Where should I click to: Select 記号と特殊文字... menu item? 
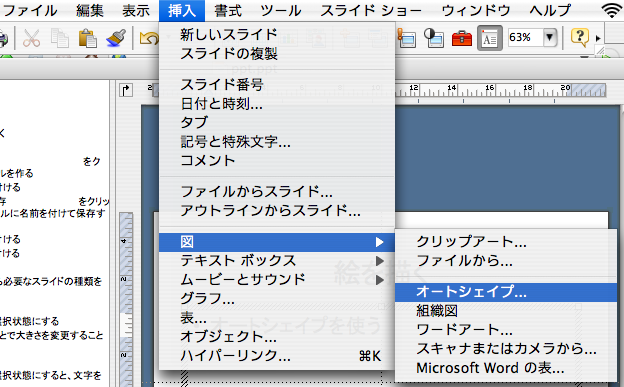pos(277,141)
